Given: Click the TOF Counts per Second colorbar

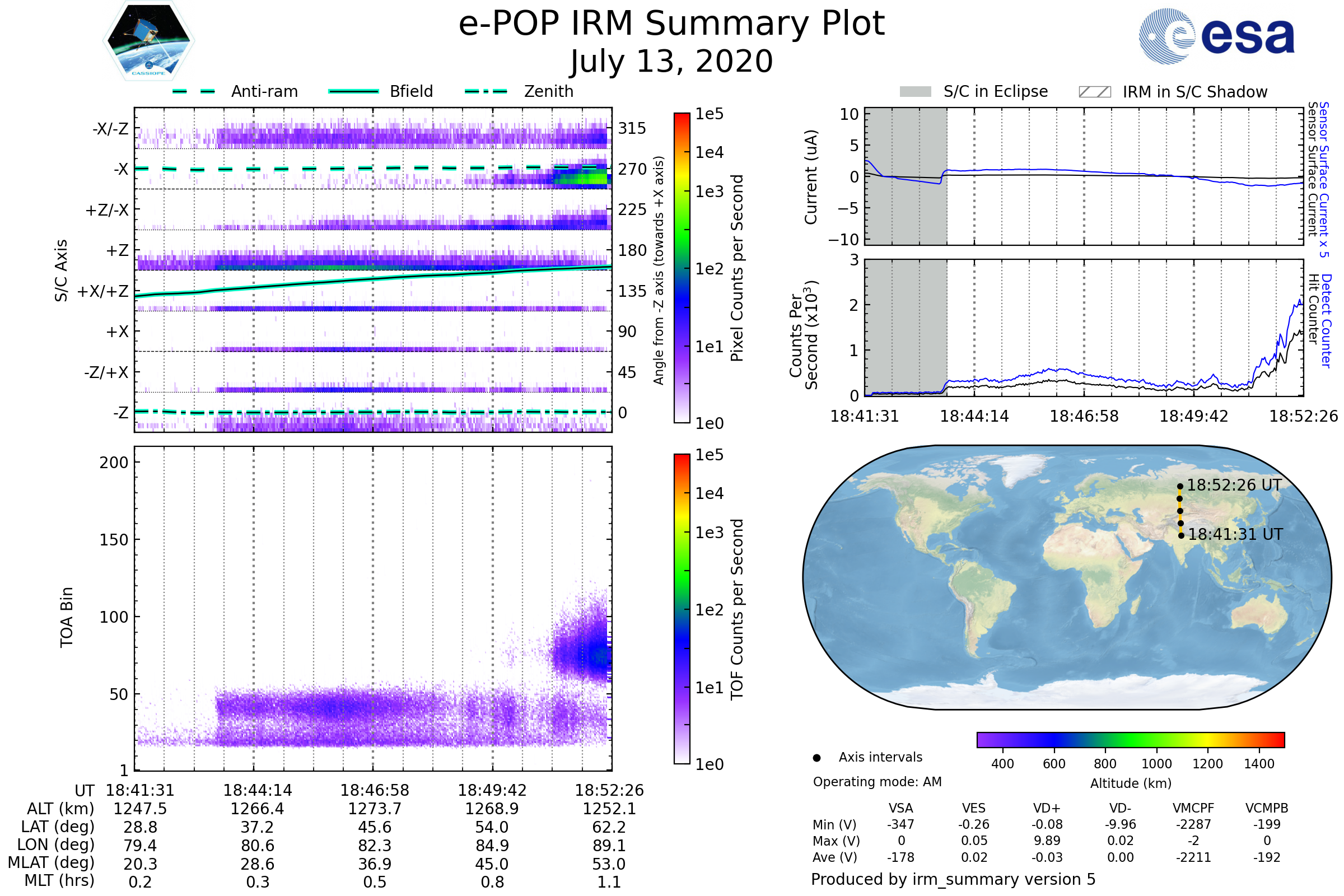Looking at the screenshot, I should [x=682, y=609].
